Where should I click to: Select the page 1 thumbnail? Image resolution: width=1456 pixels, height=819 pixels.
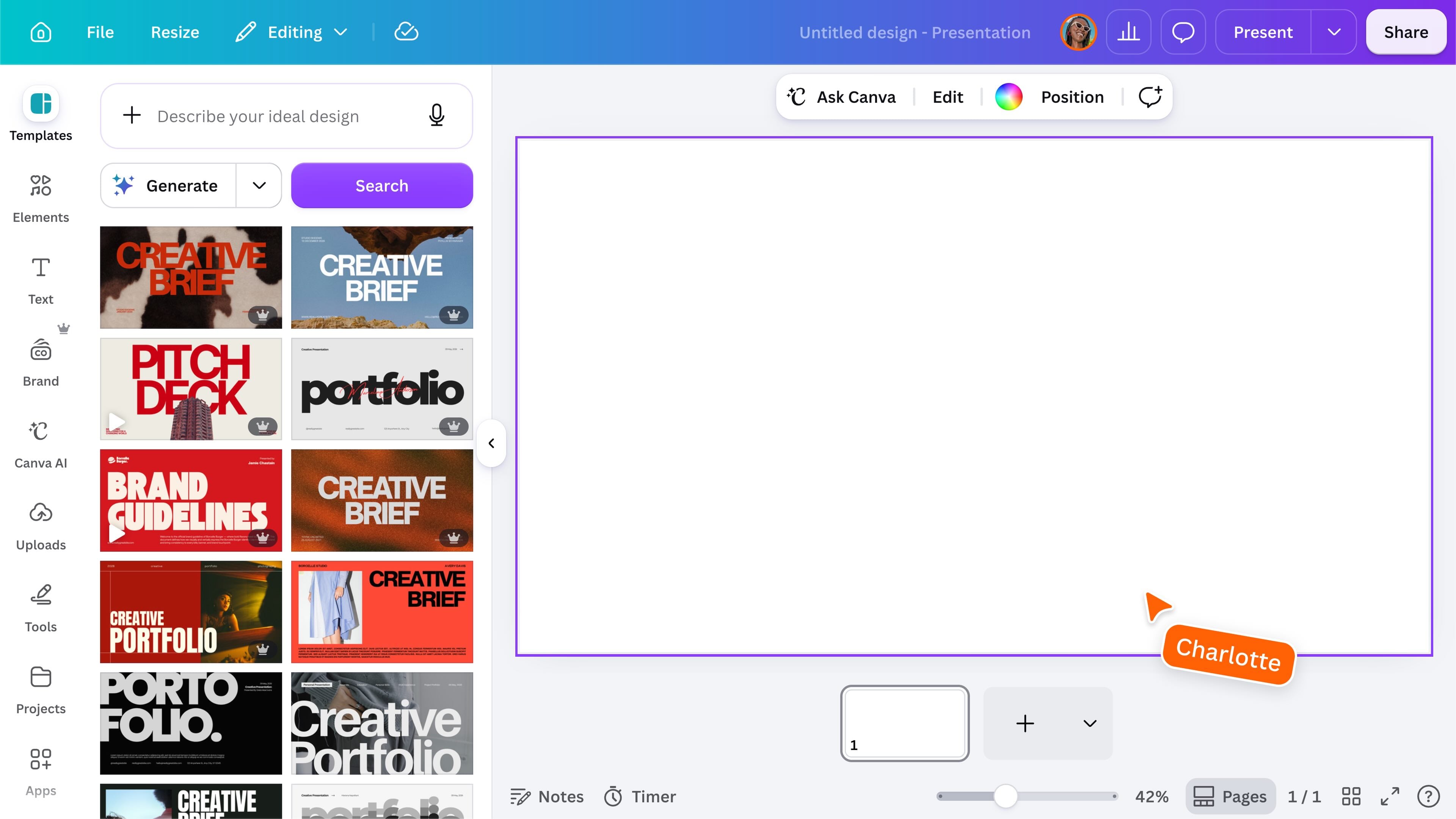pos(904,723)
